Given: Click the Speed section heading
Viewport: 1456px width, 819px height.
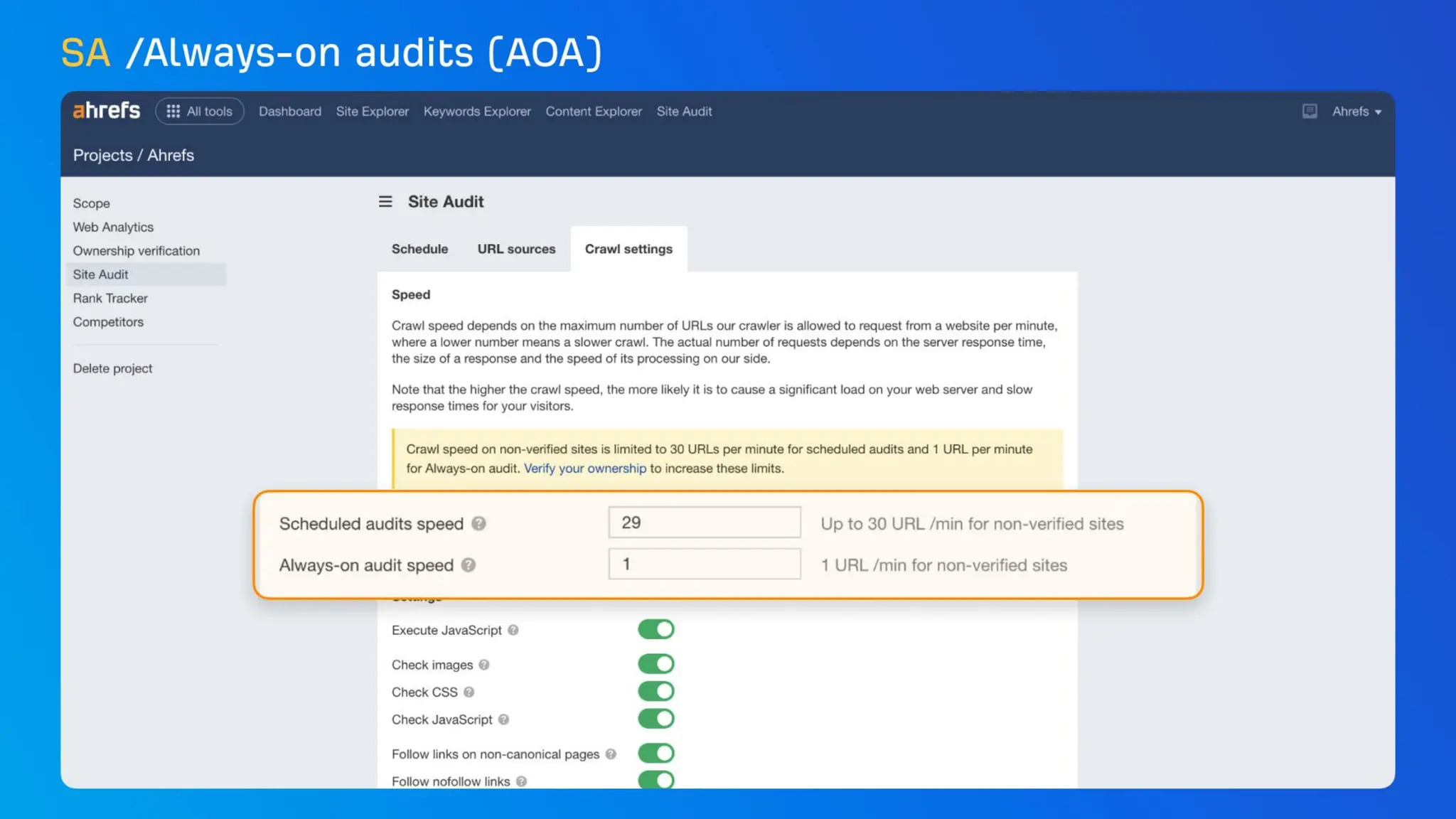Looking at the screenshot, I should [411, 294].
